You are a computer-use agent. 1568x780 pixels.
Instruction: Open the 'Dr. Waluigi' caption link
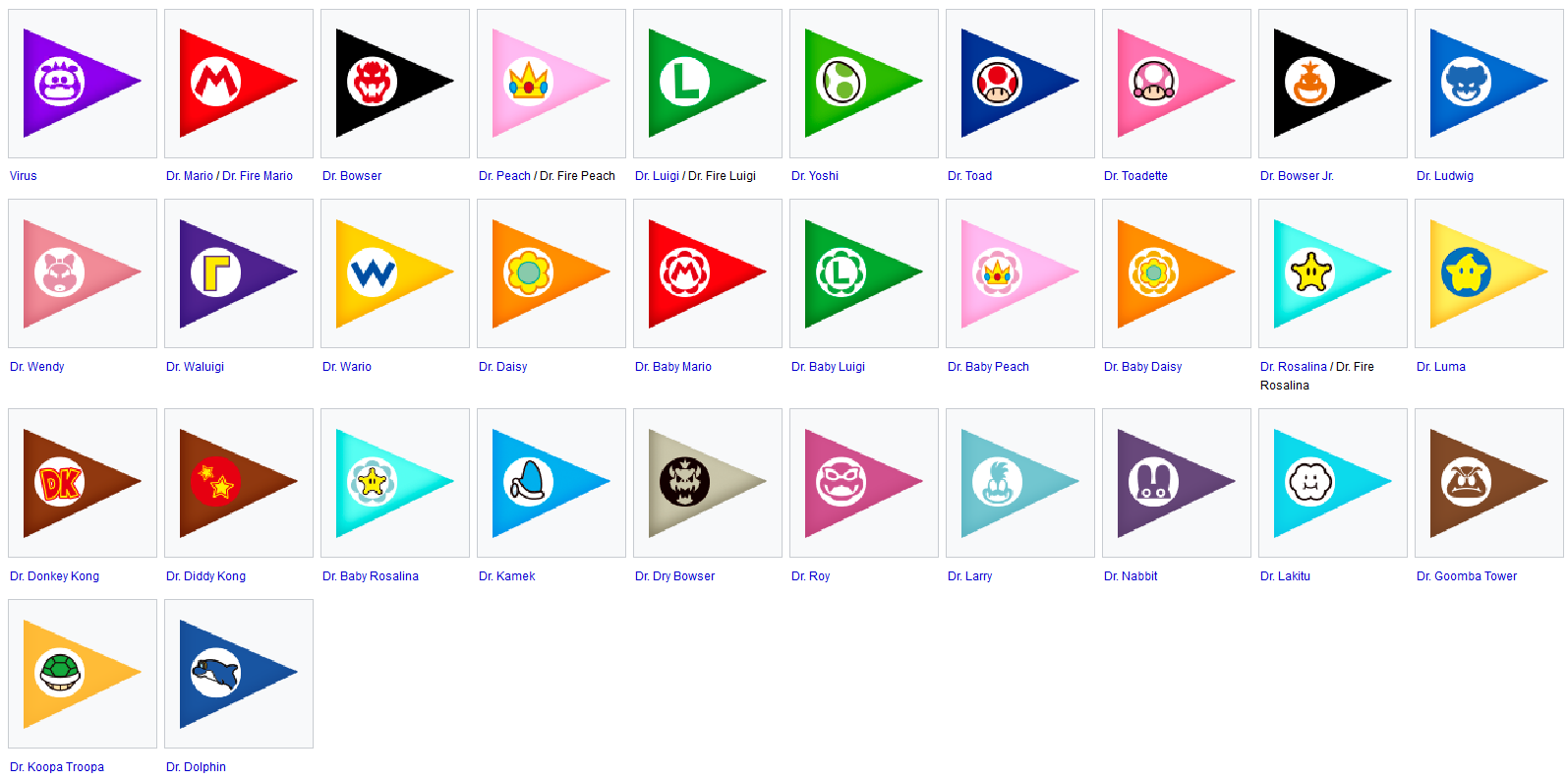pos(195,367)
